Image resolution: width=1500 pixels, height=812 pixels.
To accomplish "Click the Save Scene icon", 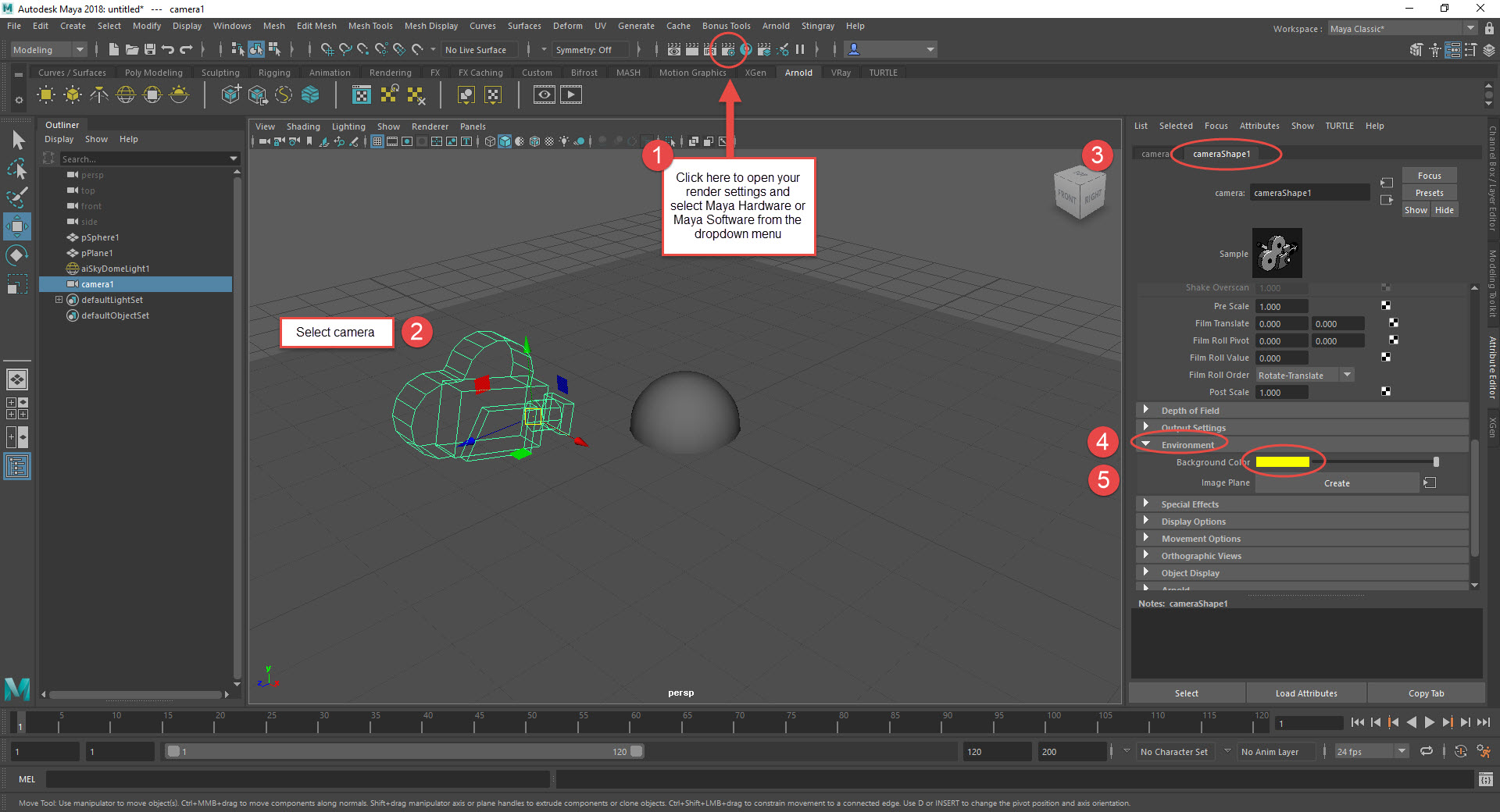I will [150, 50].
